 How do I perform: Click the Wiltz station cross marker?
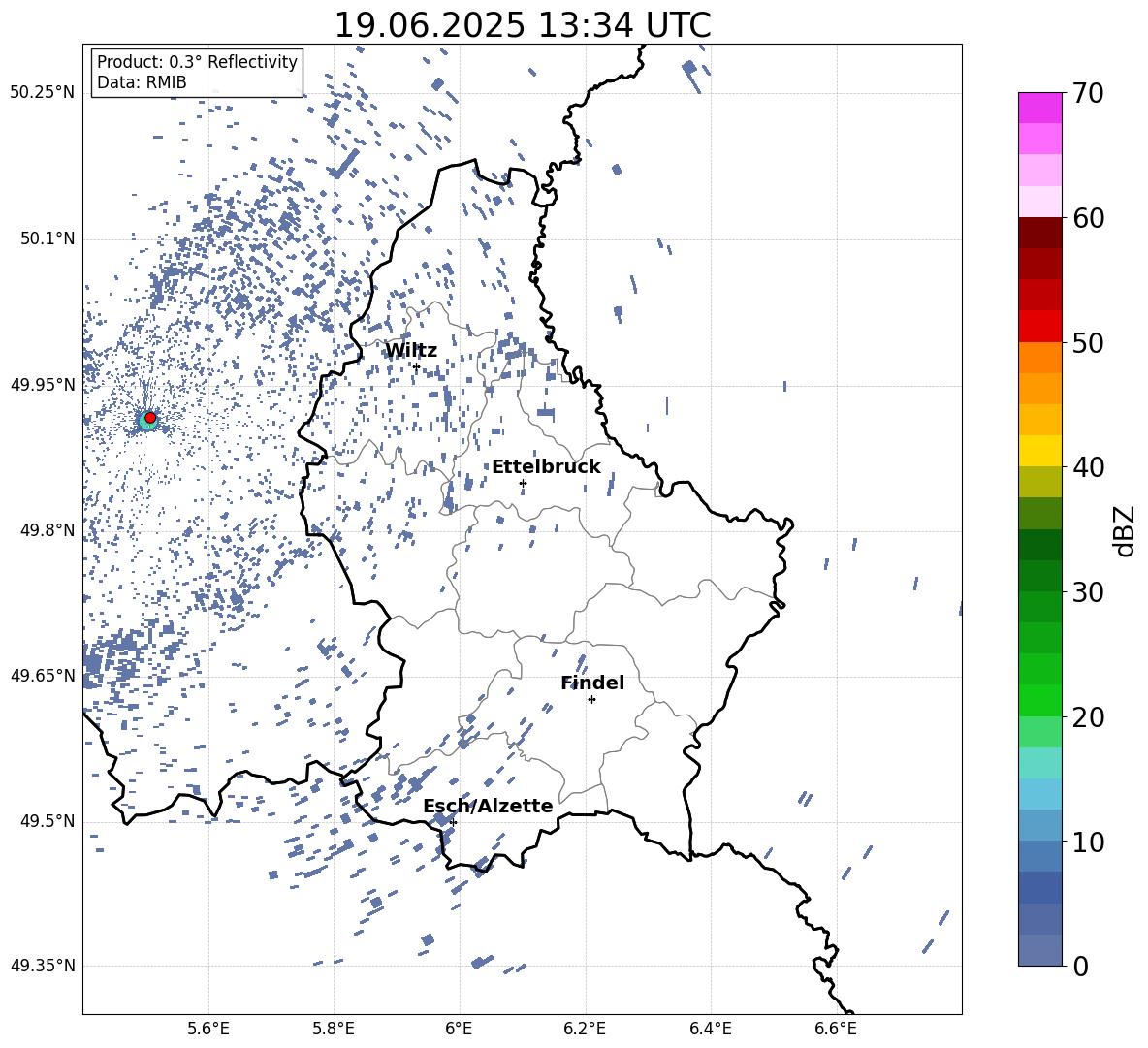click(417, 367)
